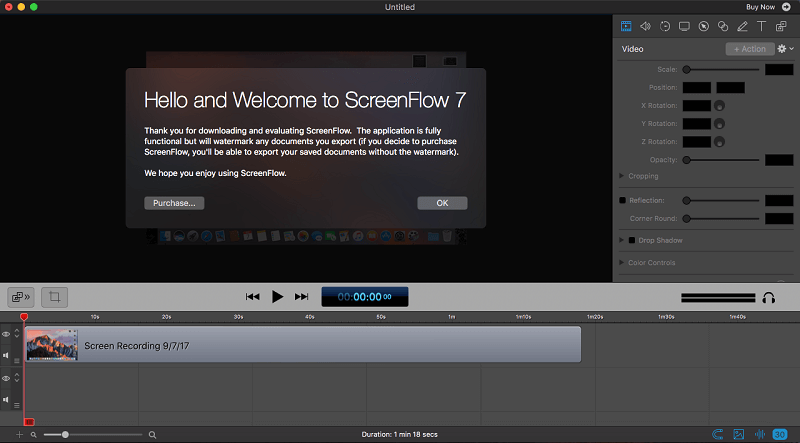Adjust the Corner Round slider
The height and width of the screenshot is (443, 800).
click(722, 218)
